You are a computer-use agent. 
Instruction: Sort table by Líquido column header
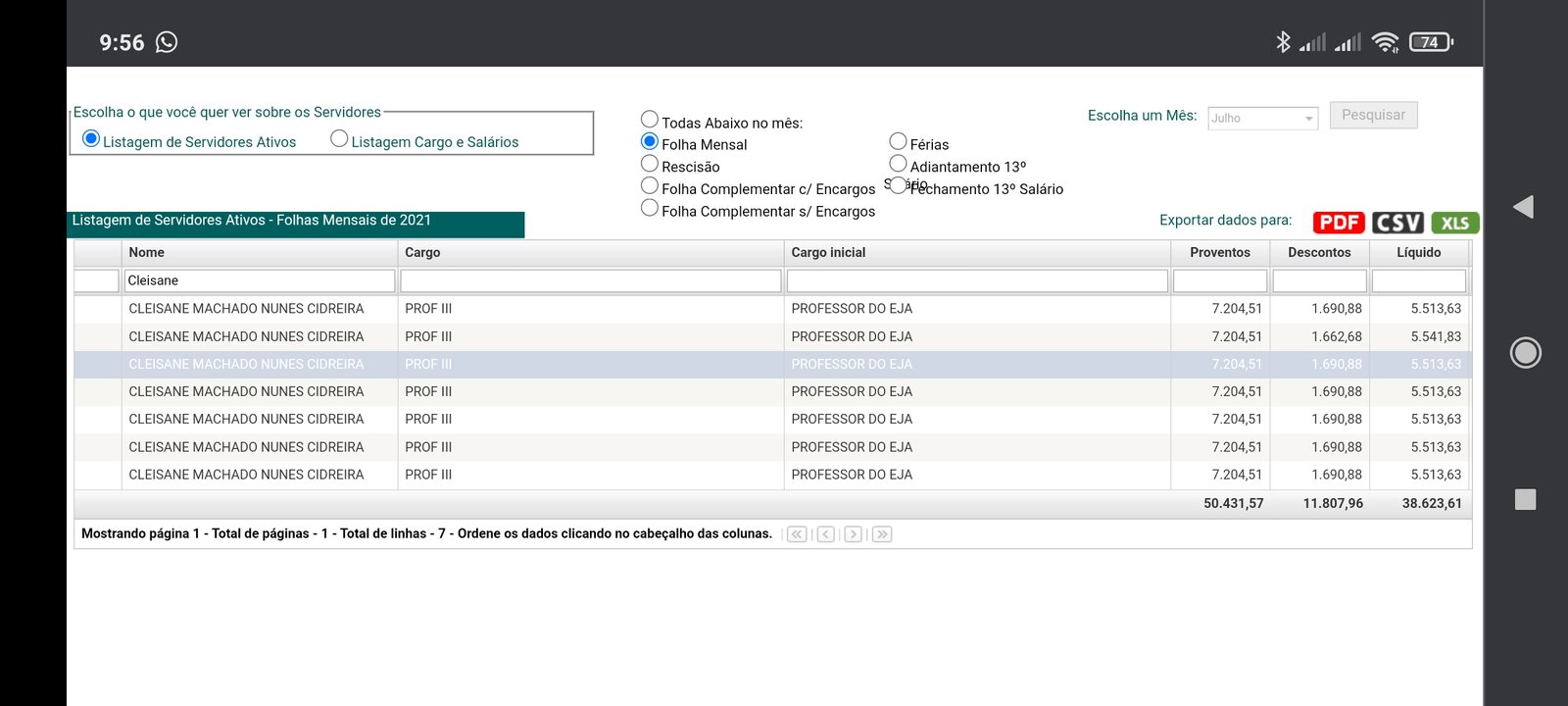click(1418, 253)
